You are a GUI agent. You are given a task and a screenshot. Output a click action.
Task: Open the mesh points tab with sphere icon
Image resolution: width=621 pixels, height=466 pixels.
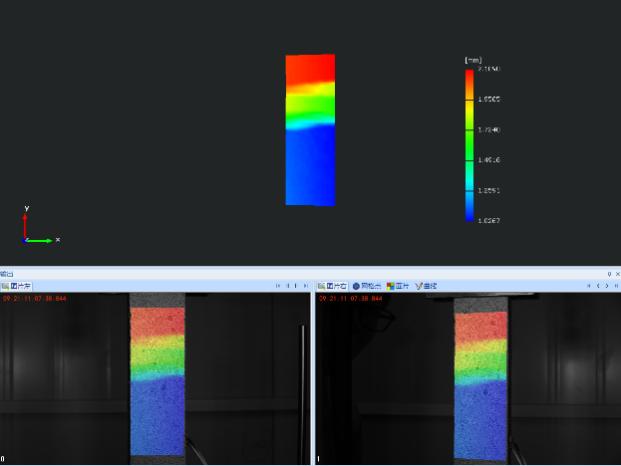tap(366, 286)
